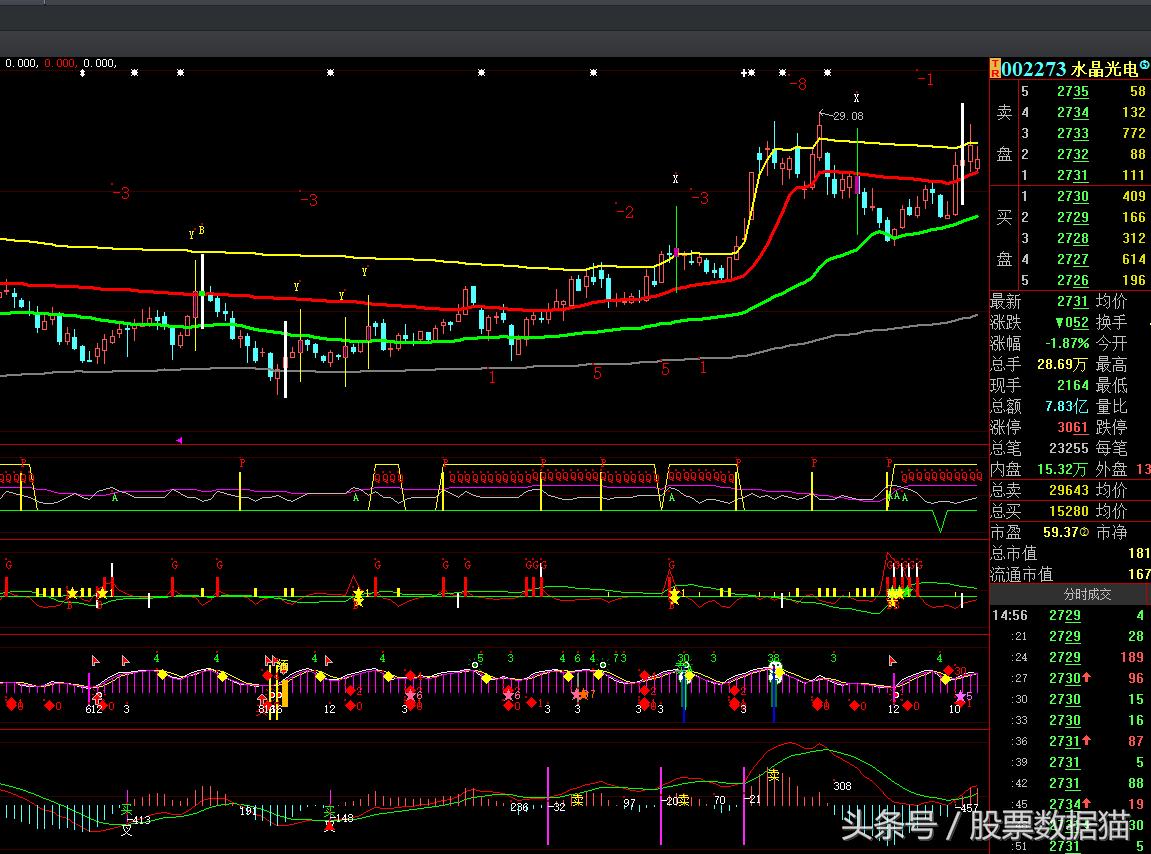Click the 市净 label
This screenshot has width=1151, height=854.
pyautogui.click(x=1111, y=532)
